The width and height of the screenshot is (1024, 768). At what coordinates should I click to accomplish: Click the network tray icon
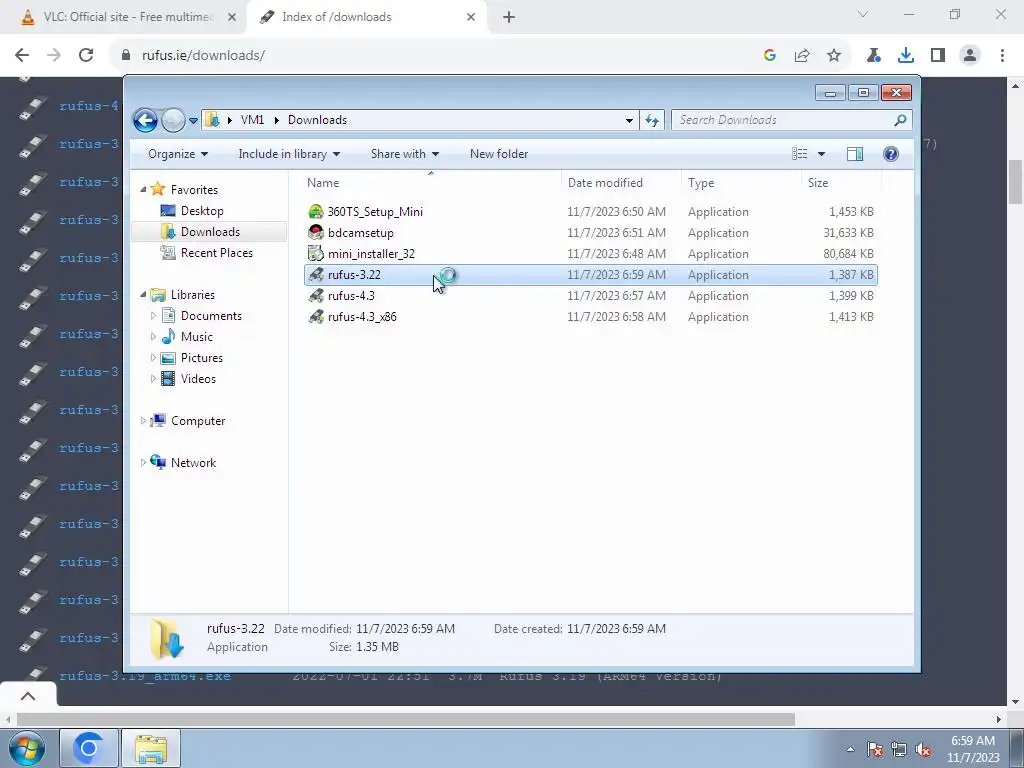tap(899, 749)
